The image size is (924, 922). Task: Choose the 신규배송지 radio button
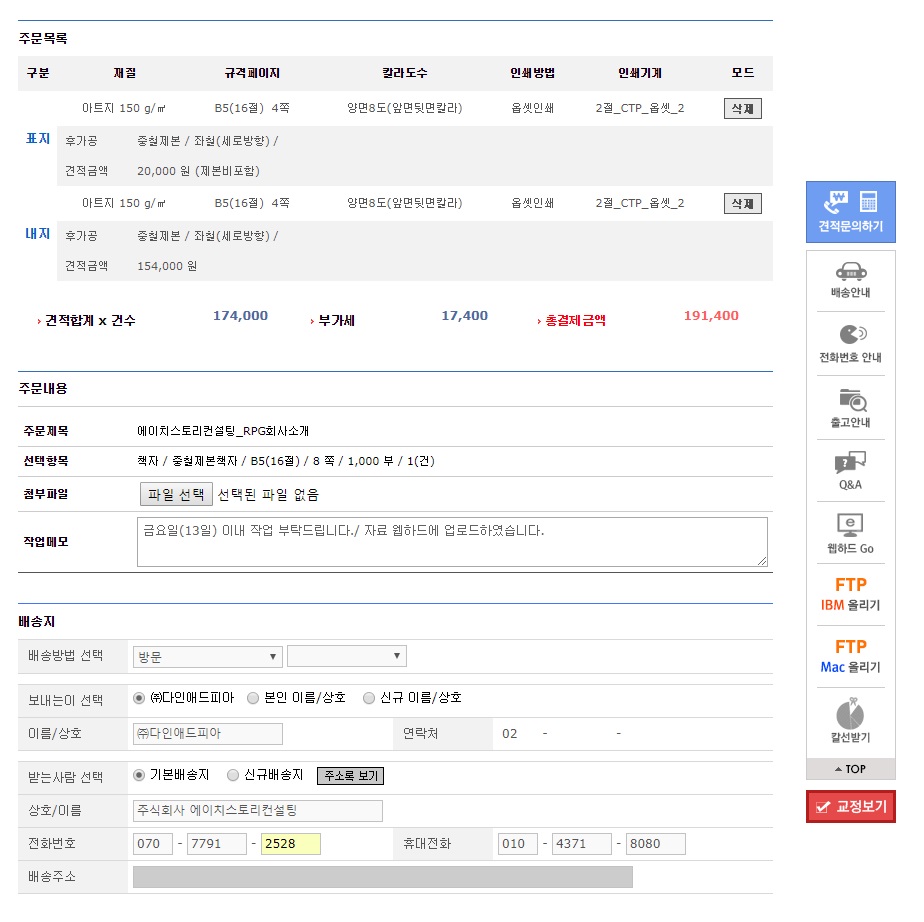pyautogui.click(x=233, y=775)
